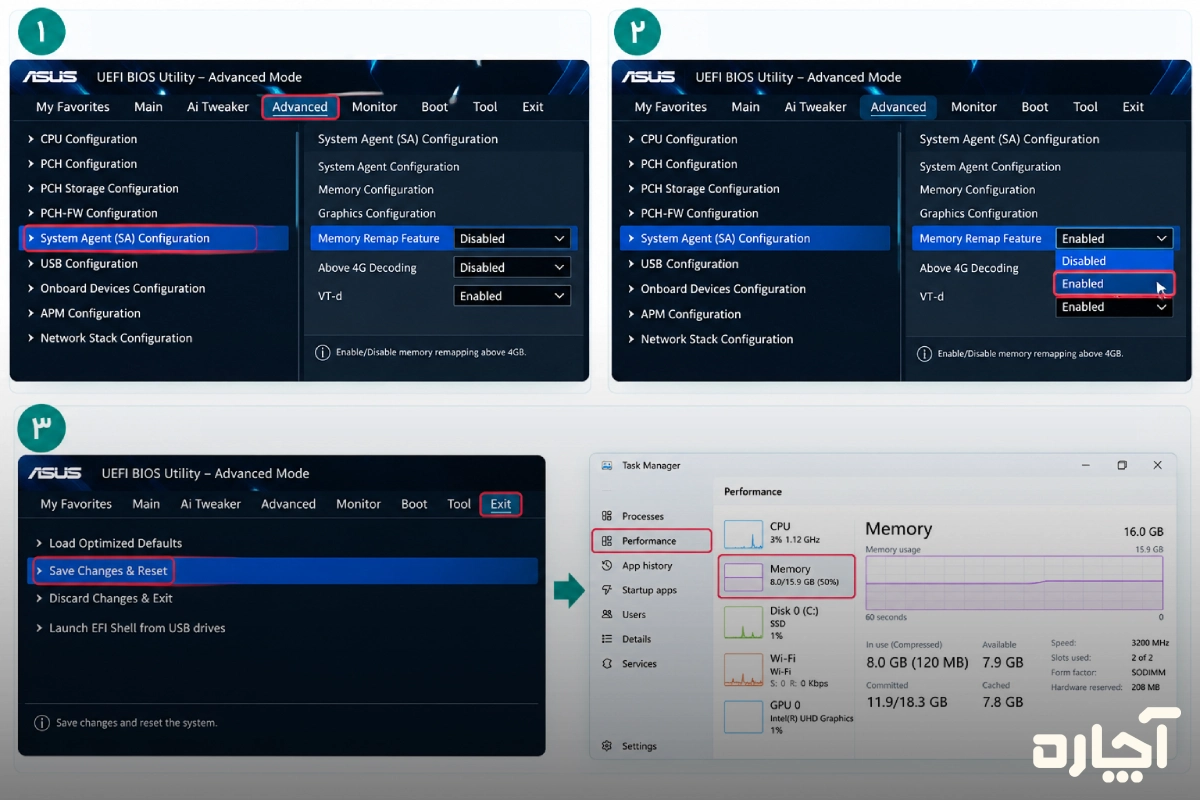
Task: Select the Services gear icon
Action: (607, 664)
